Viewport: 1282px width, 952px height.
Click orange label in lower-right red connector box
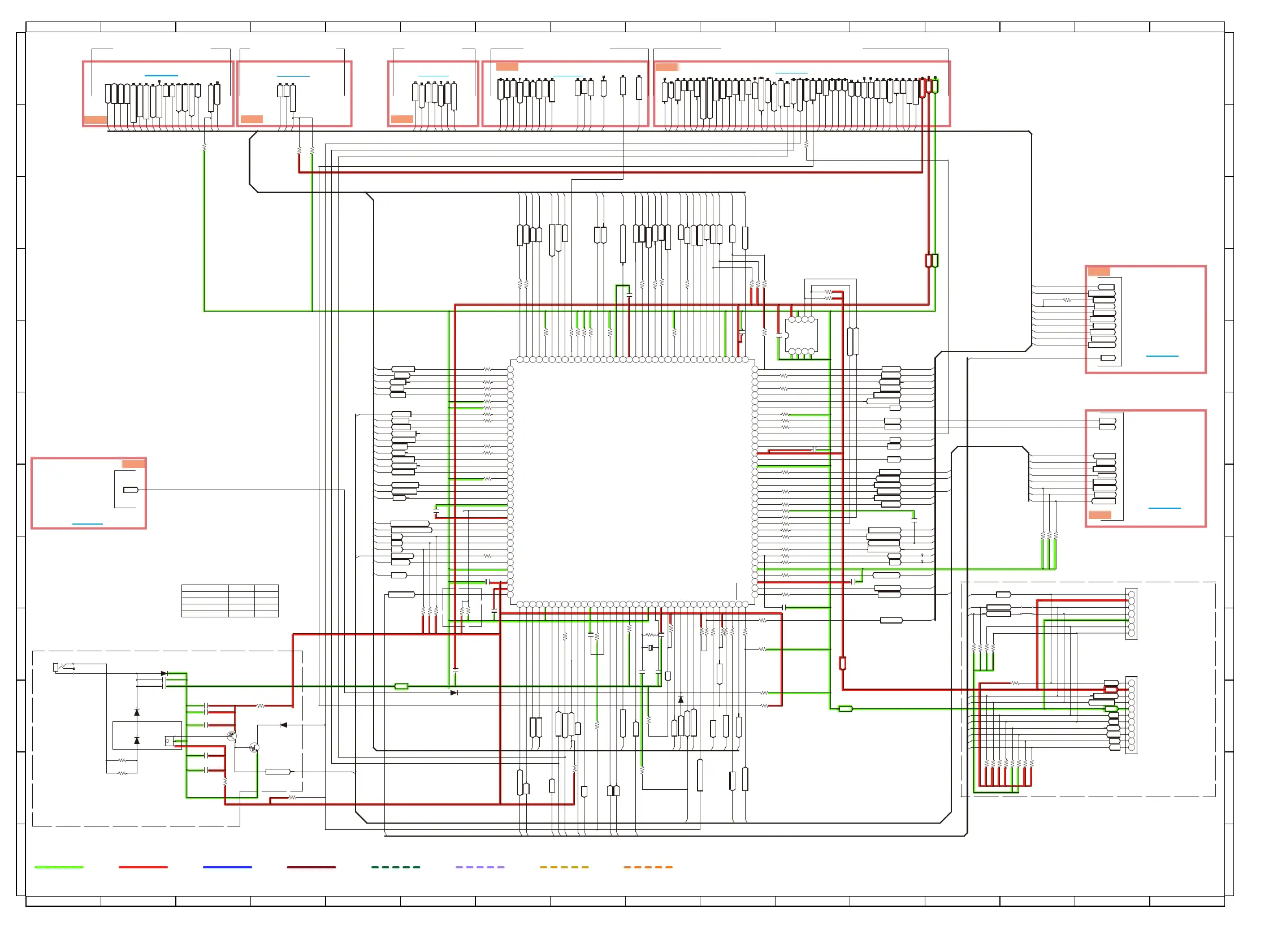[x=1099, y=514]
